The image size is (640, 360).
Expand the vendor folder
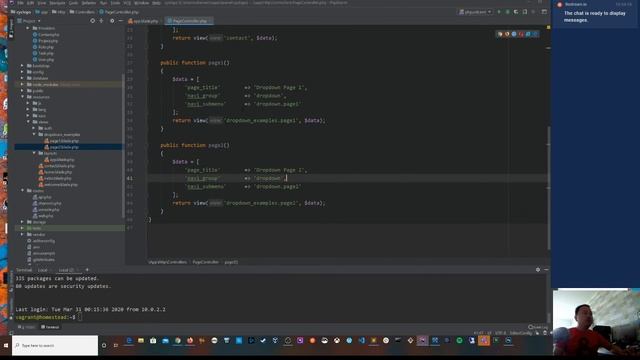point(22,234)
